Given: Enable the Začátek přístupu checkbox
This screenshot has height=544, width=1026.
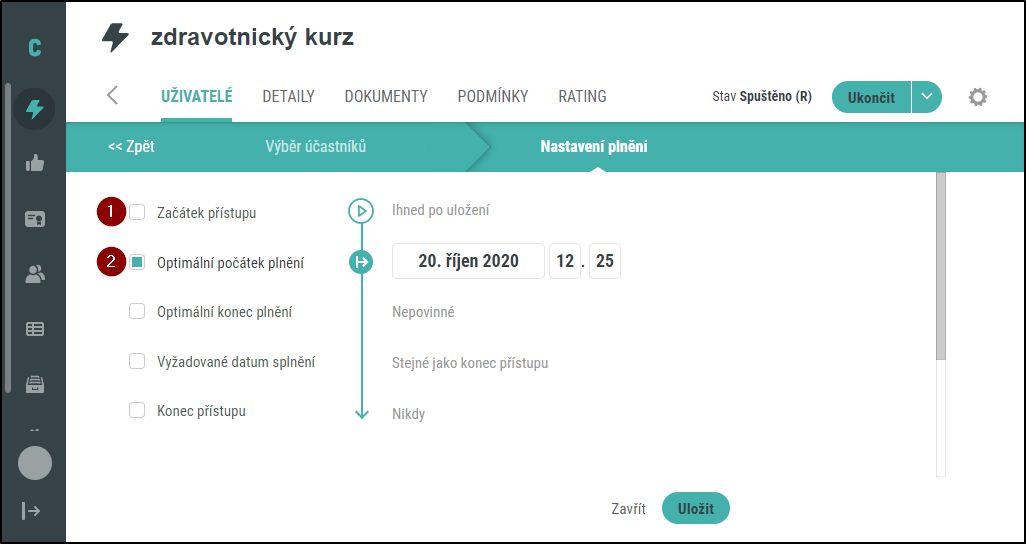Looking at the screenshot, I should coord(138,212).
